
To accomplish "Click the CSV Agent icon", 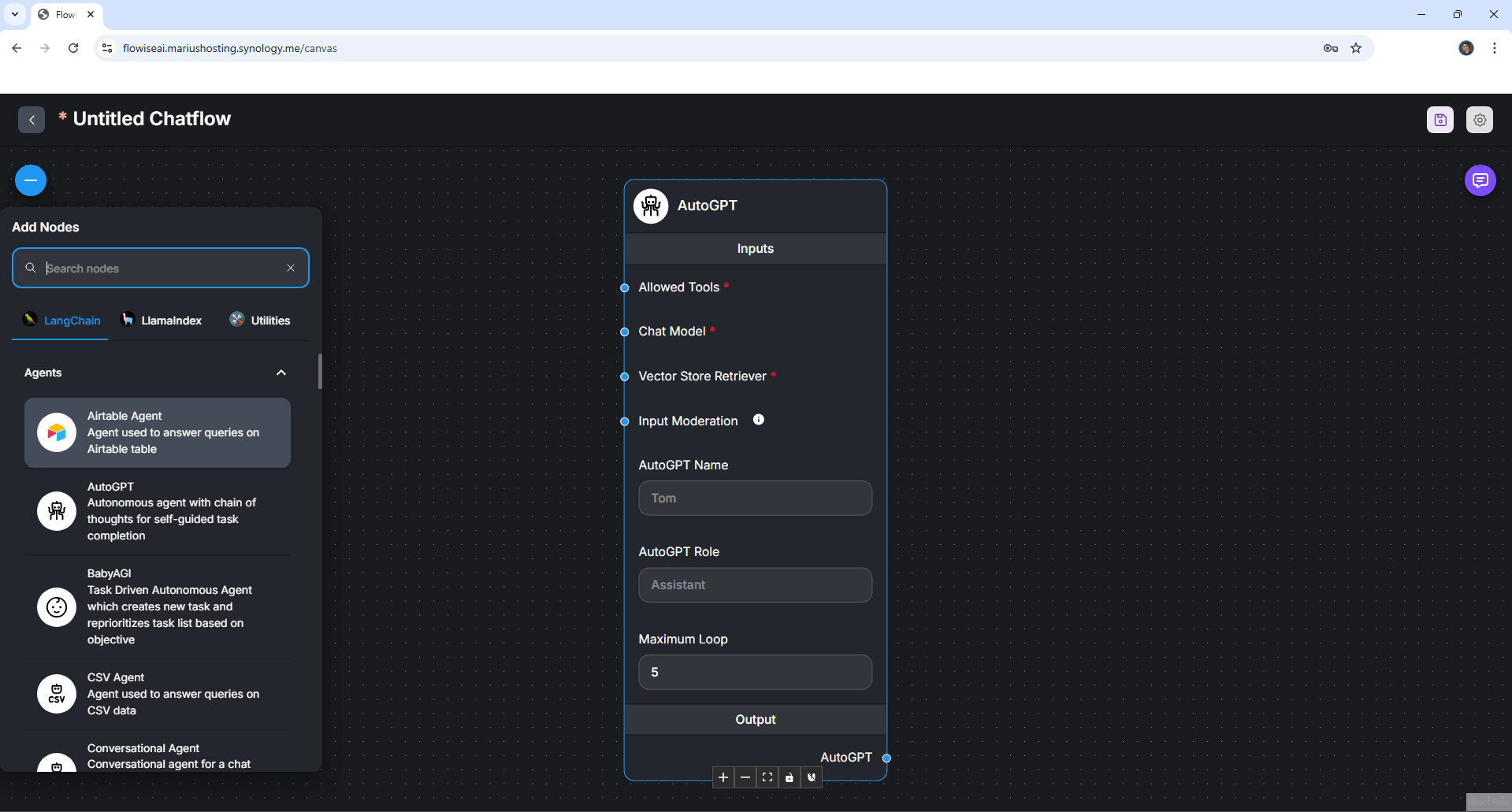I will 57,694.
